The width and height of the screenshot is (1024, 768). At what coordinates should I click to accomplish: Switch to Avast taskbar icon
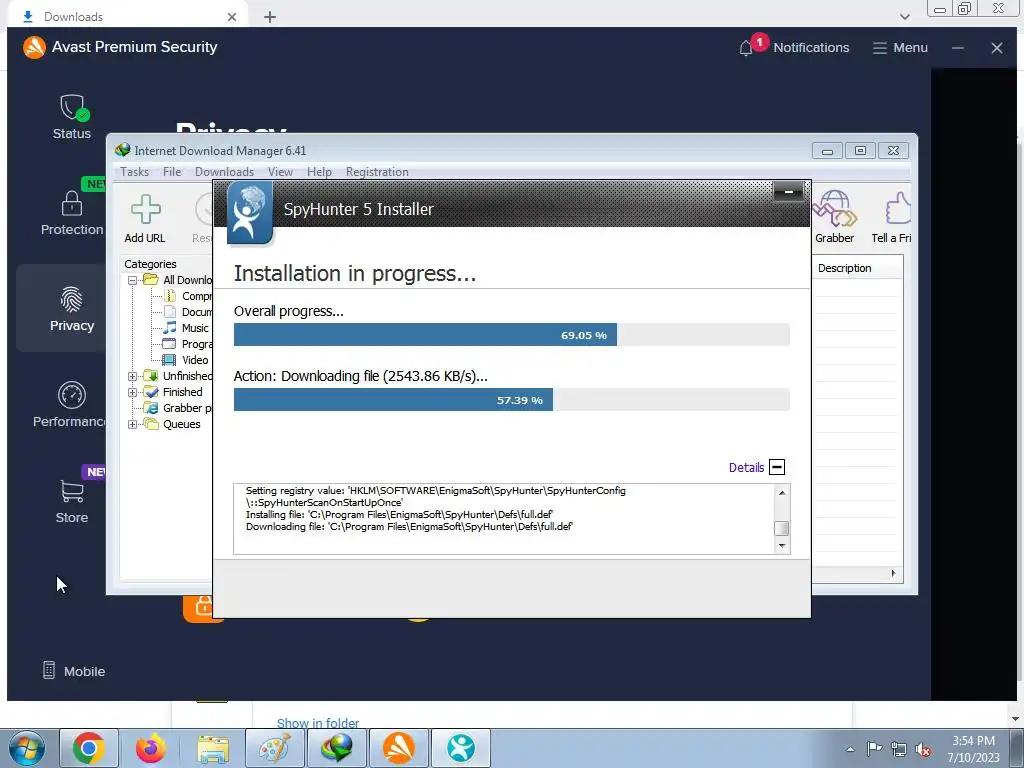point(399,748)
